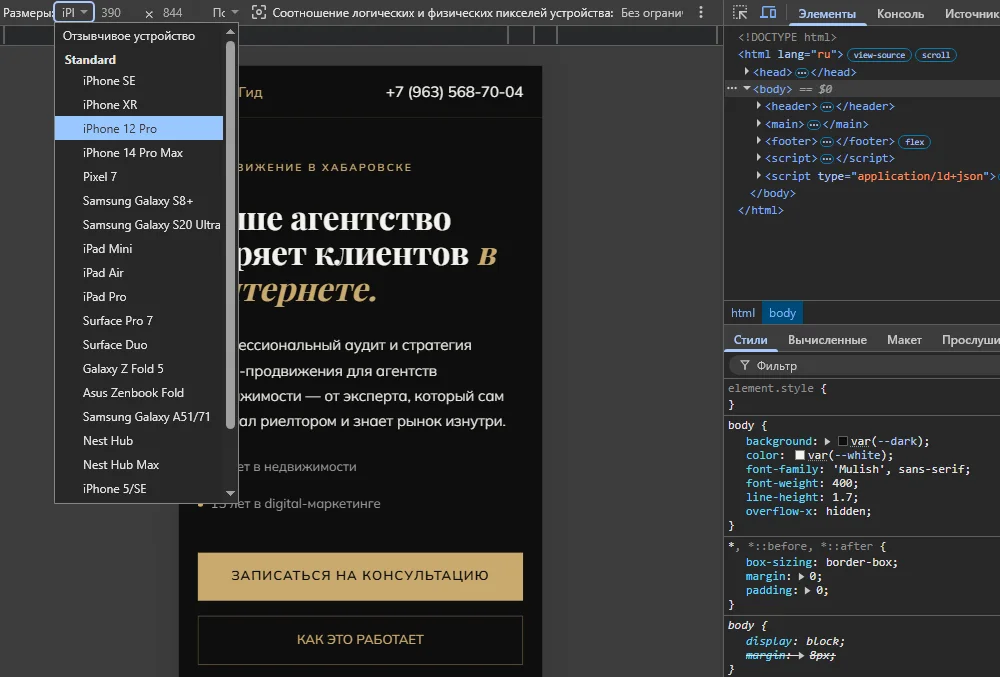This screenshot has width=1000, height=677.
Task: Expand margin shorthand in universal rule
Action: [801, 576]
